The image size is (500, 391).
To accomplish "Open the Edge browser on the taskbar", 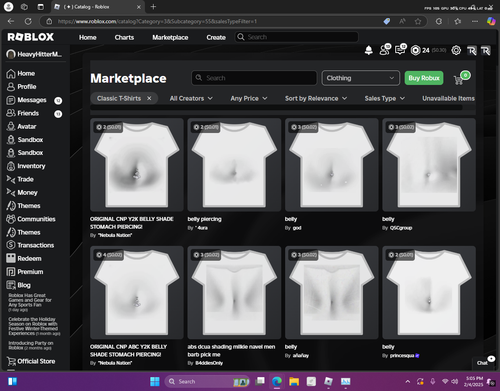I will click(x=276, y=381).
